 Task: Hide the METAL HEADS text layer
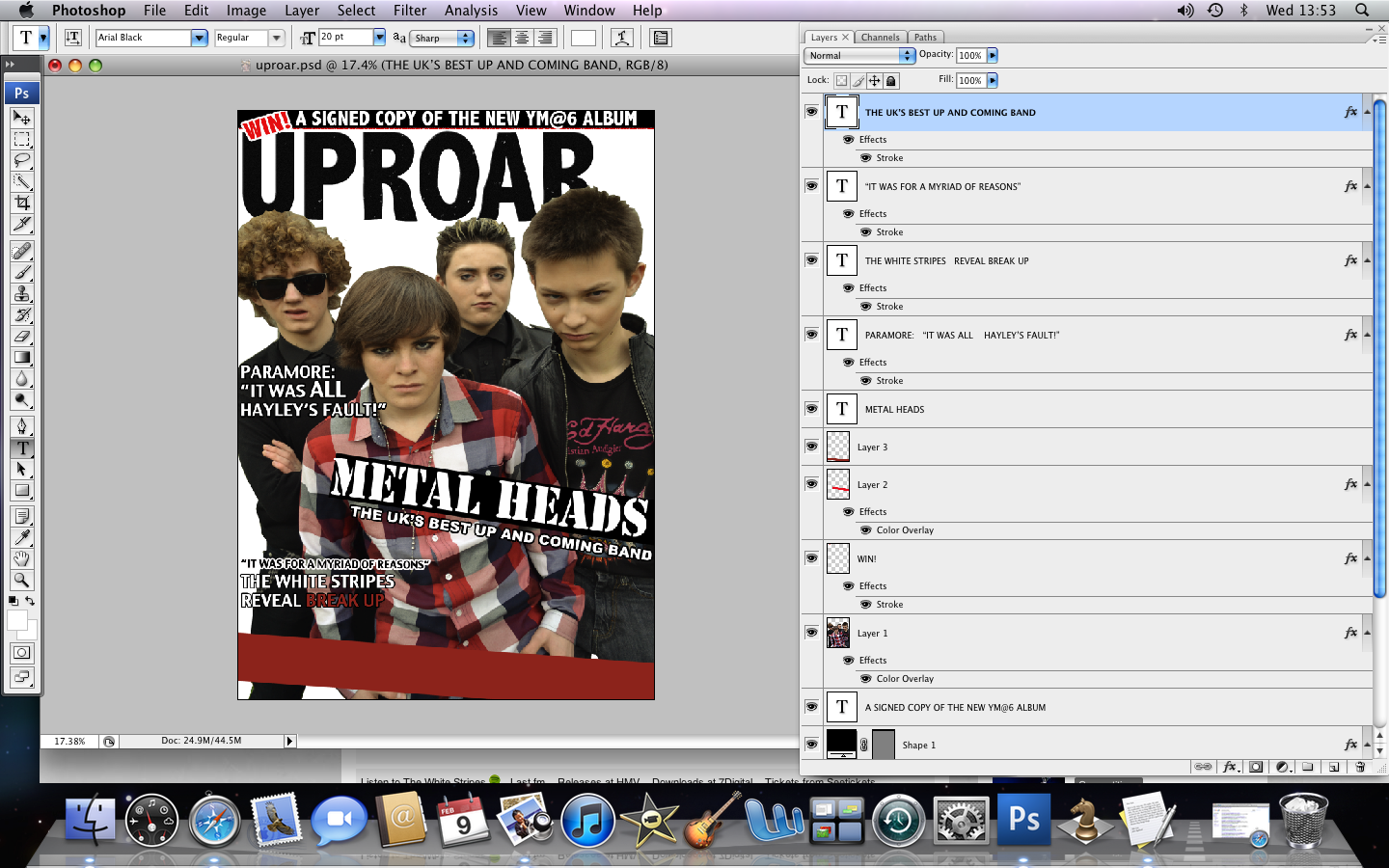(x=811, y=409)
